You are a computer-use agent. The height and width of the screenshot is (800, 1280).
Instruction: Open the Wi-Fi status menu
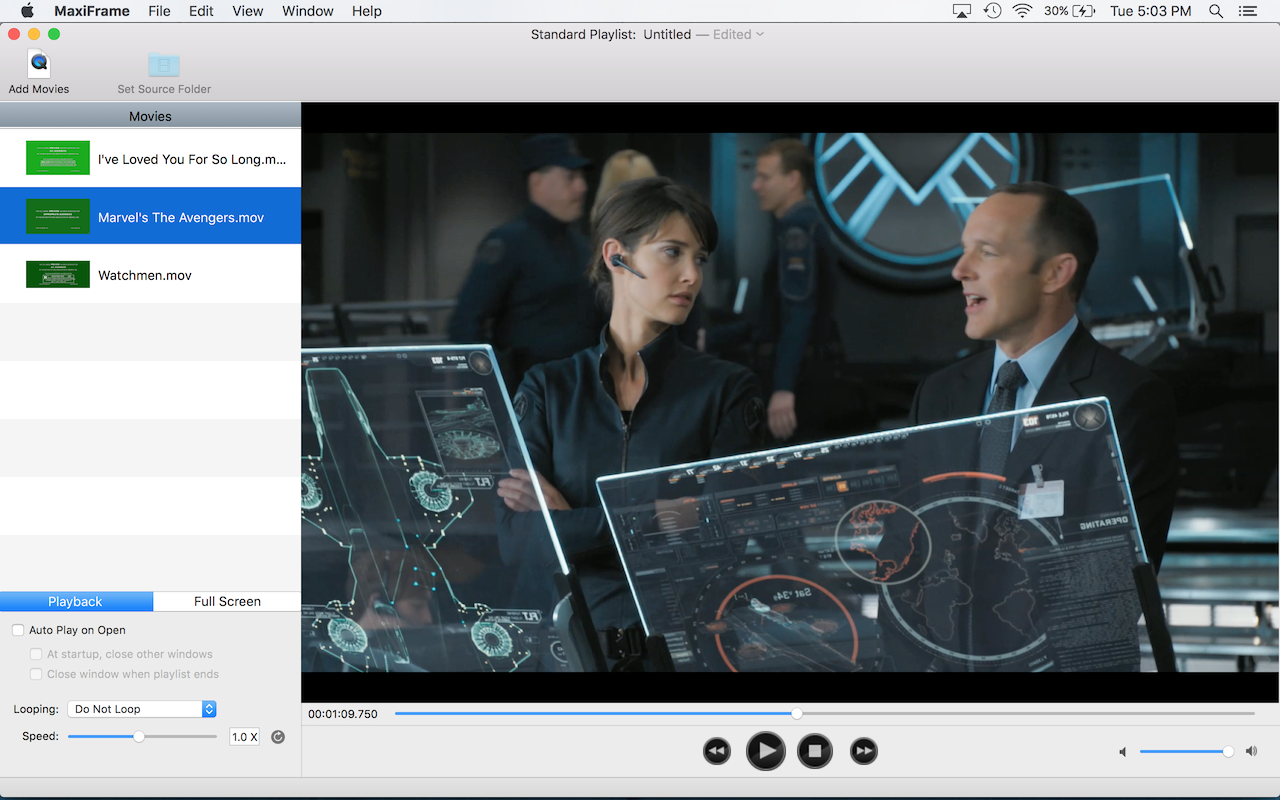[x=1022, y=11]
